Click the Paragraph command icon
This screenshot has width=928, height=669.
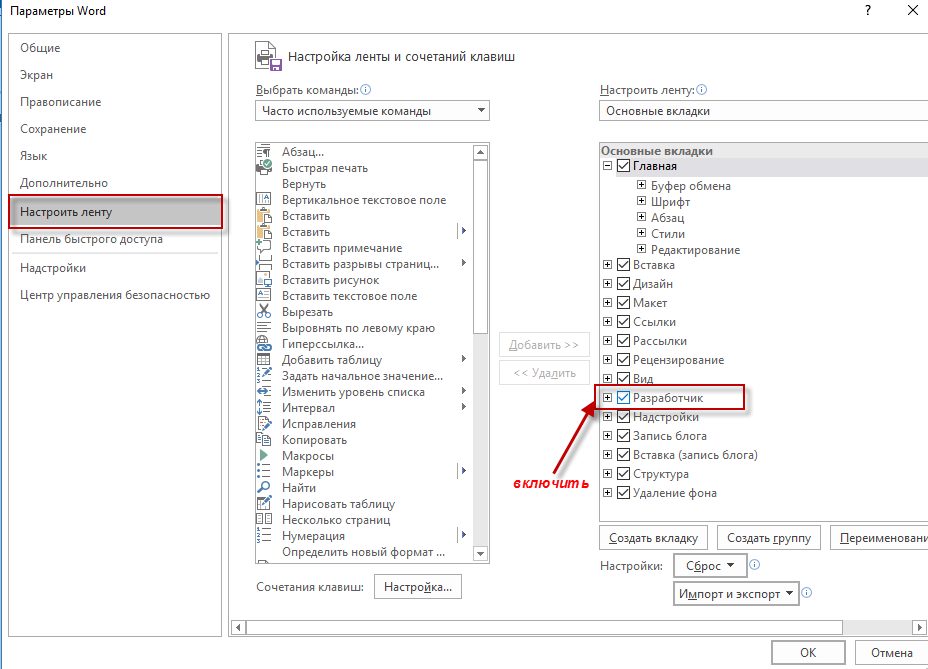click(x=263, y=152)
